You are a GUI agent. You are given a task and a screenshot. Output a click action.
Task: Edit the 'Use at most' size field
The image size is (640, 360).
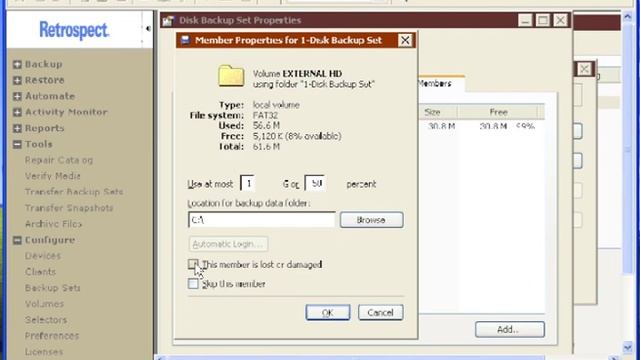[x=247, y=184]
